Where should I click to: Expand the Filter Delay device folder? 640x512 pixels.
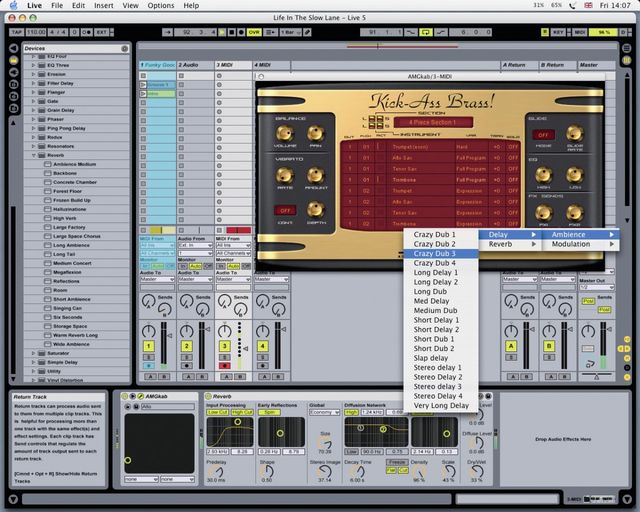point(33,83)
